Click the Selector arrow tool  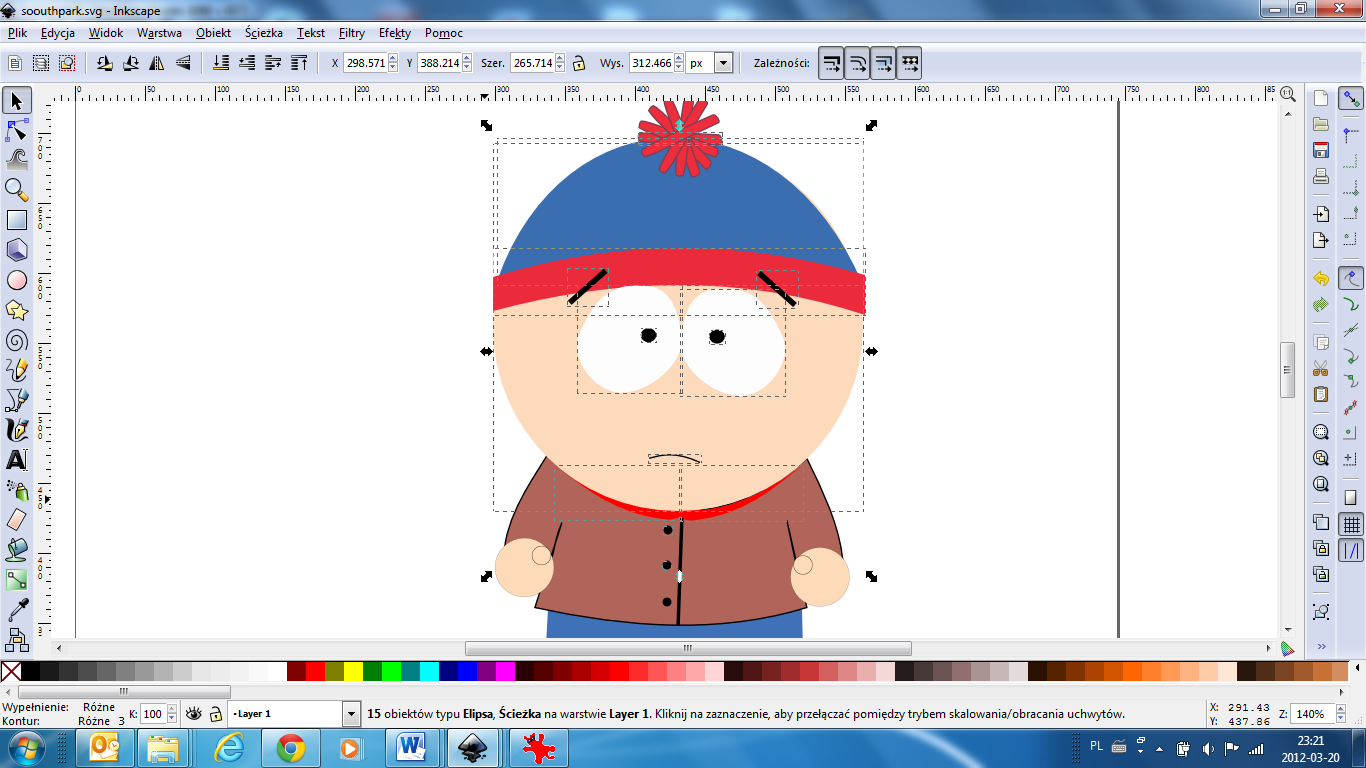pyautogui.click(x=17, y=100)
